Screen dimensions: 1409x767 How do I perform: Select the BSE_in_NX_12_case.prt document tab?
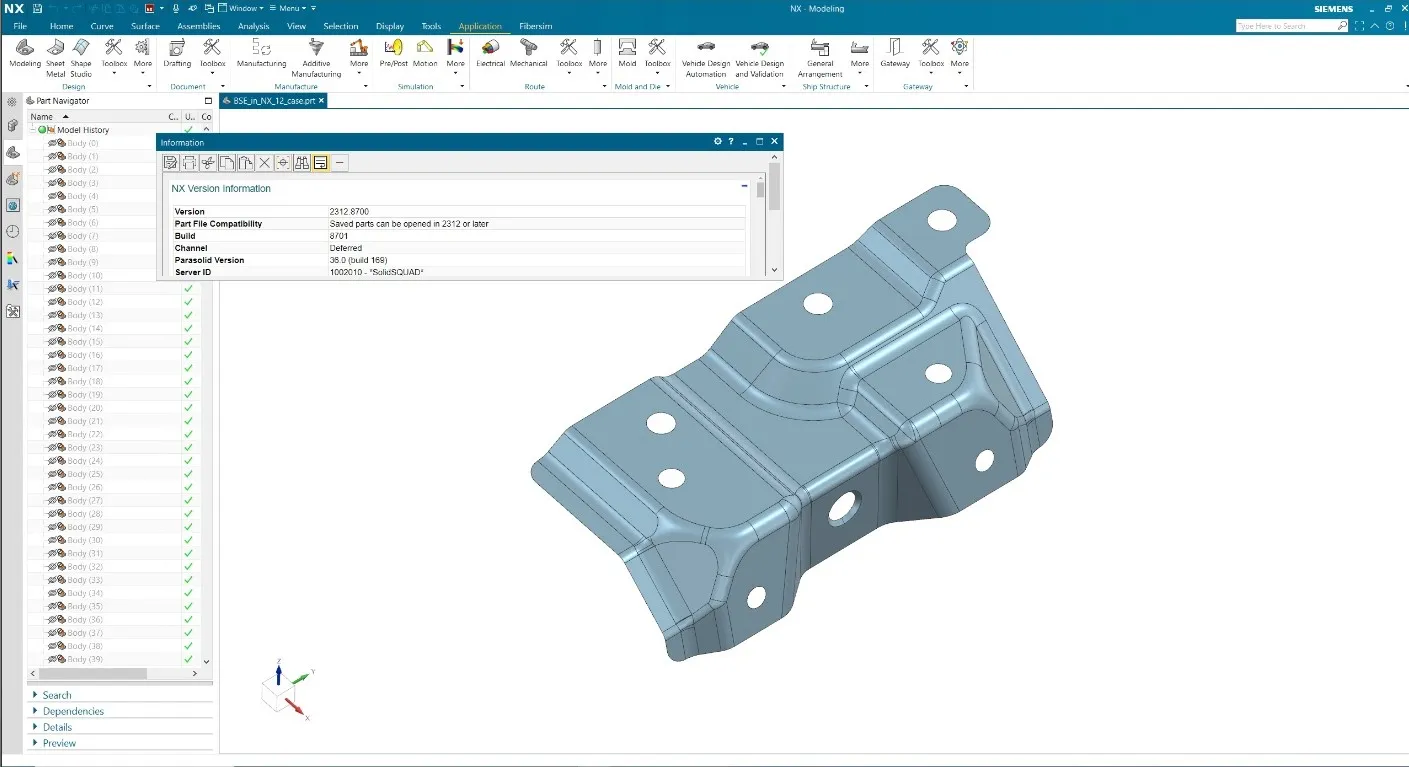pos(272,101)
